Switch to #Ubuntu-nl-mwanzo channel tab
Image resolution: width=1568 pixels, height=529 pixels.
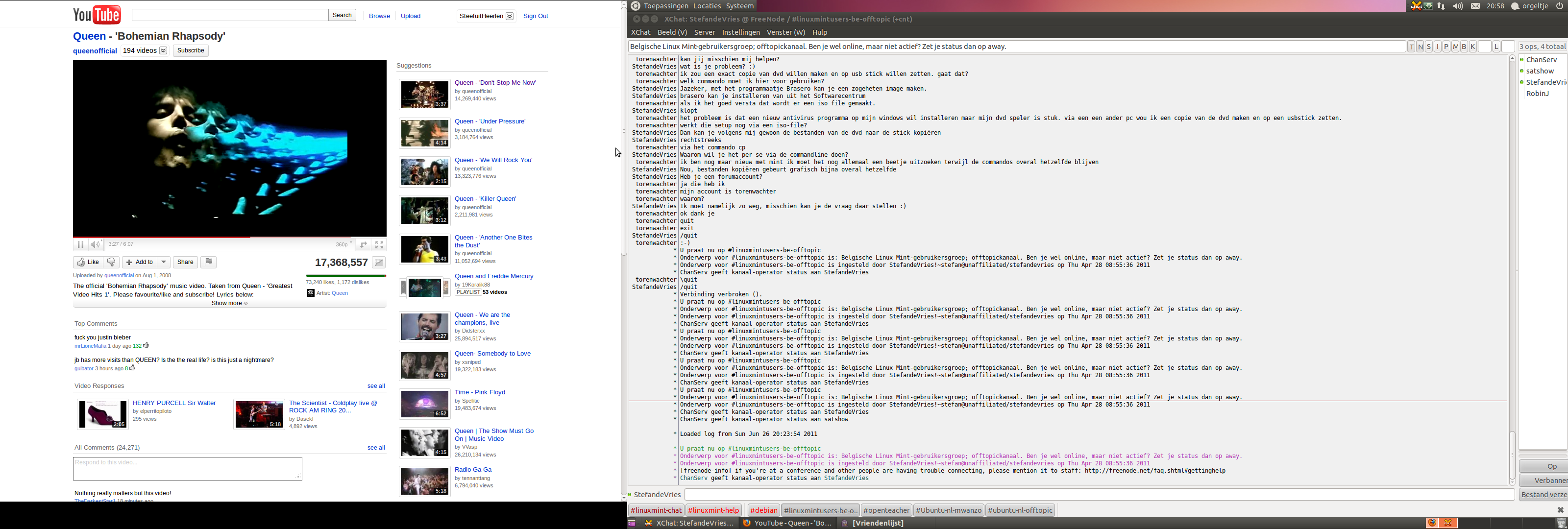[x=949, y=511]
